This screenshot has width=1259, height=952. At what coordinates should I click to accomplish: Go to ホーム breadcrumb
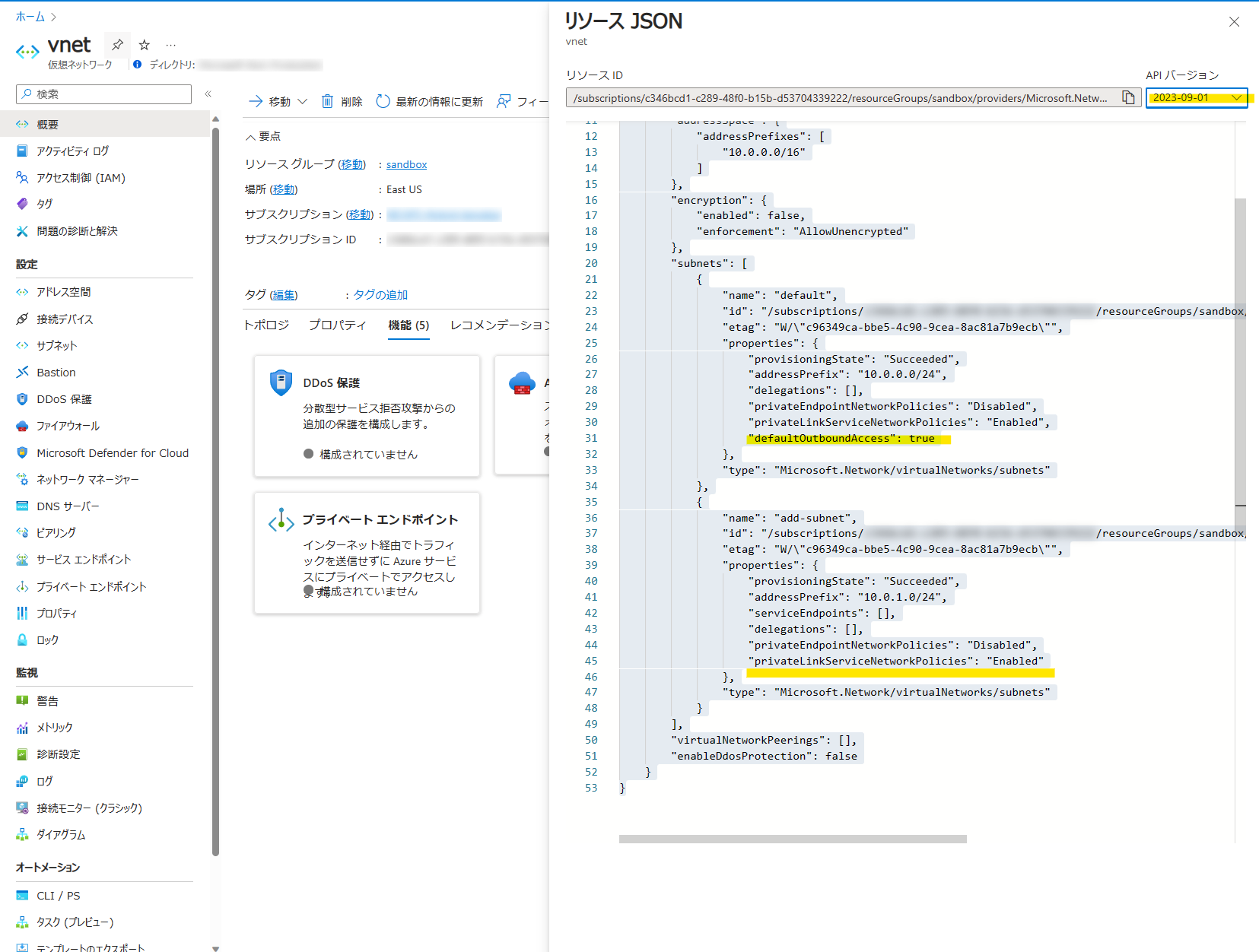click(30, 17)
